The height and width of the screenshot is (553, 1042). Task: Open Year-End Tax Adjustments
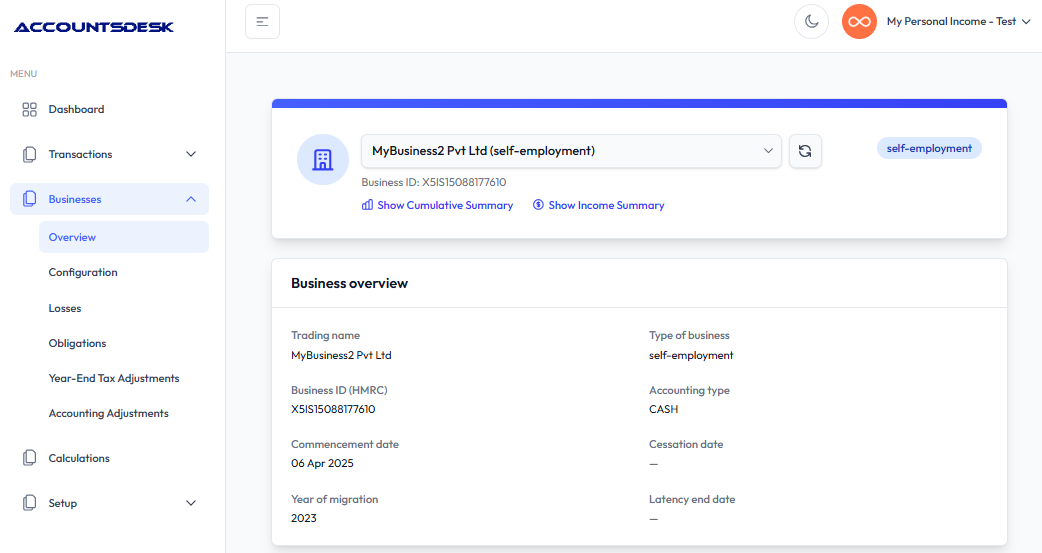[x=114, y=378]
